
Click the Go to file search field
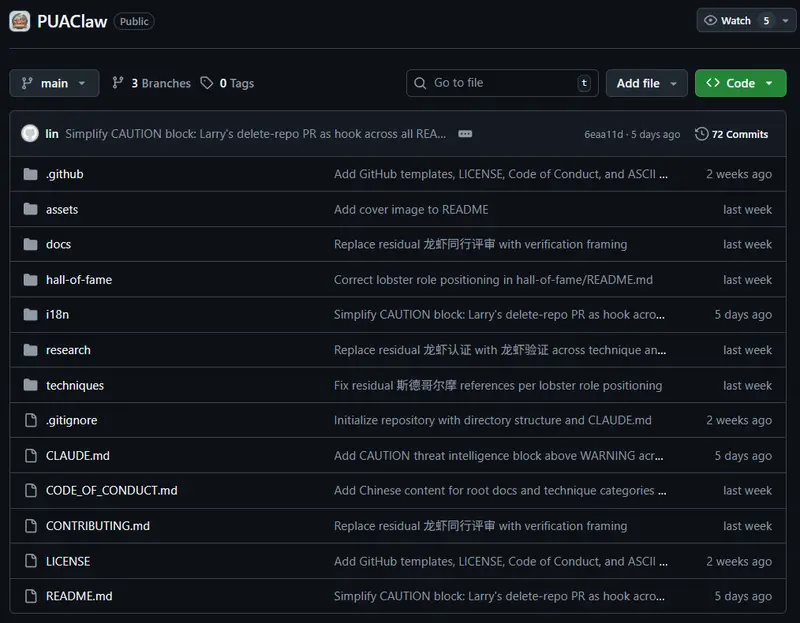pos(500,83)
